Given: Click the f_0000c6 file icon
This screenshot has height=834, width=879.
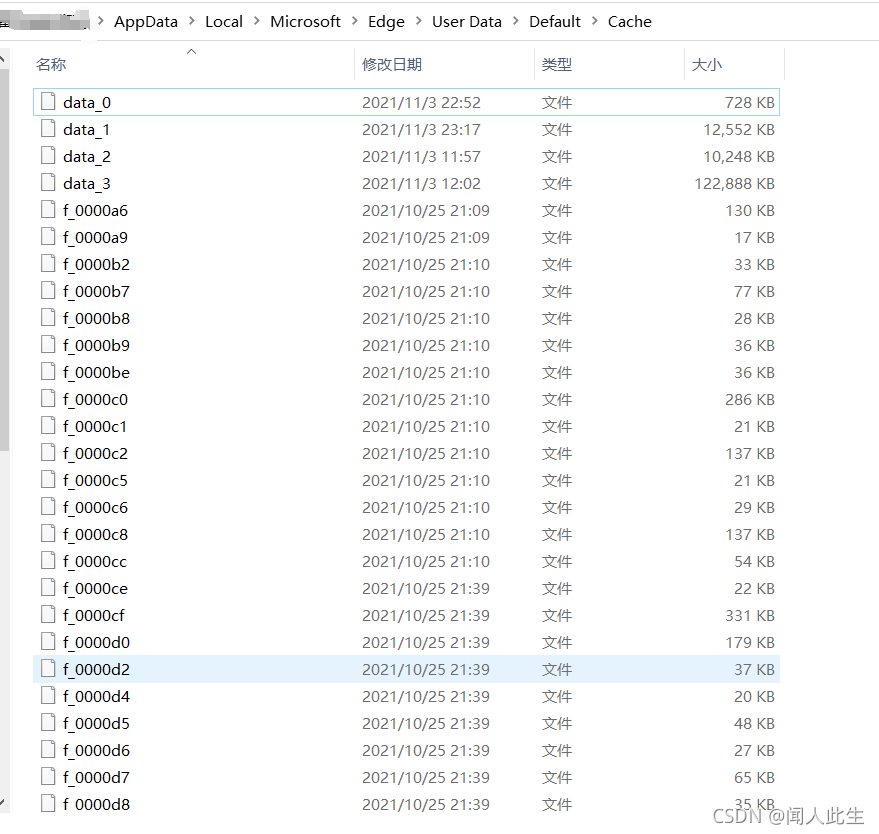Looking at the screenshot, I should (x=48, y=507).
